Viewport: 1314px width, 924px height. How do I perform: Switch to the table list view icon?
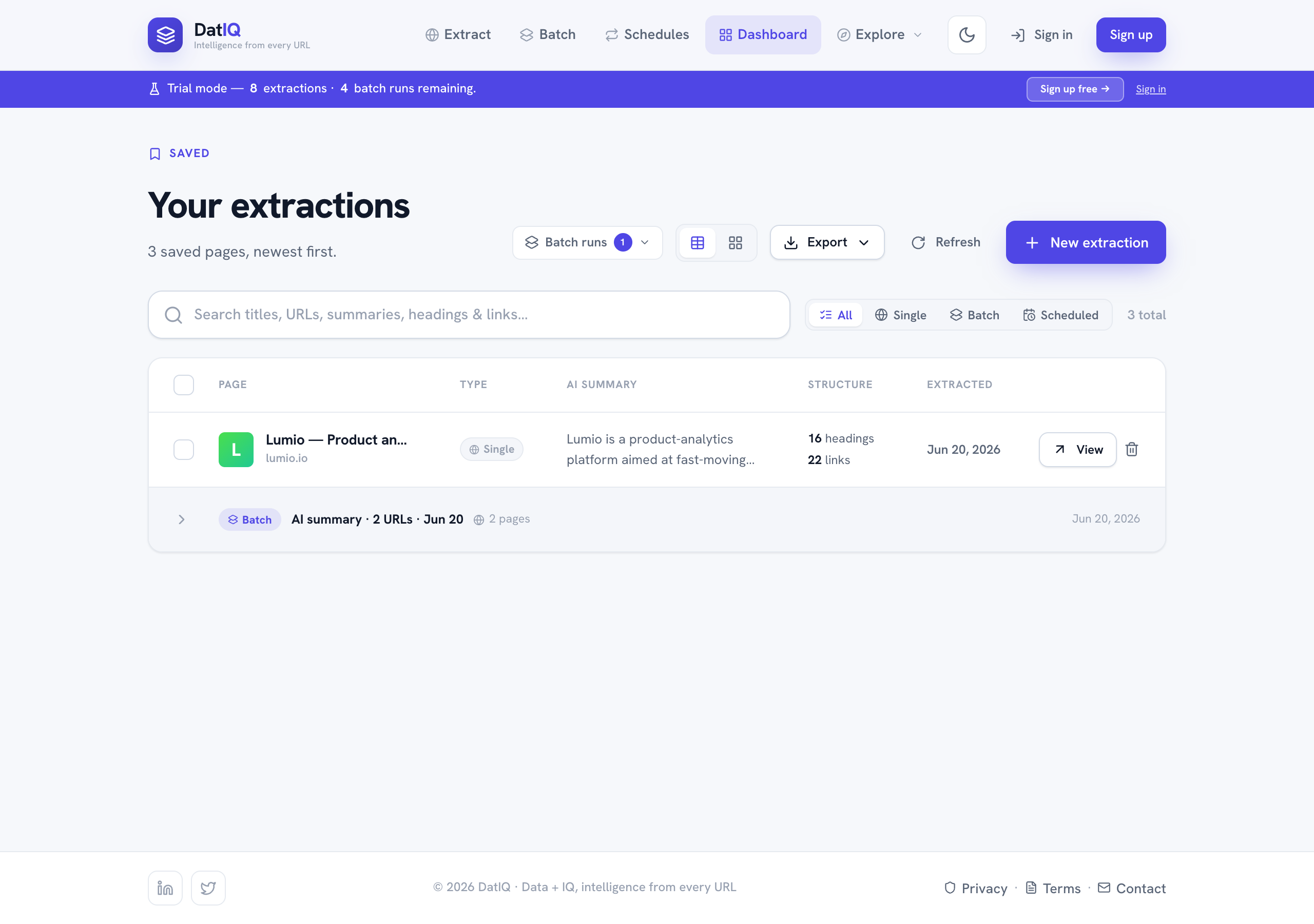click(x=697, y=243)
